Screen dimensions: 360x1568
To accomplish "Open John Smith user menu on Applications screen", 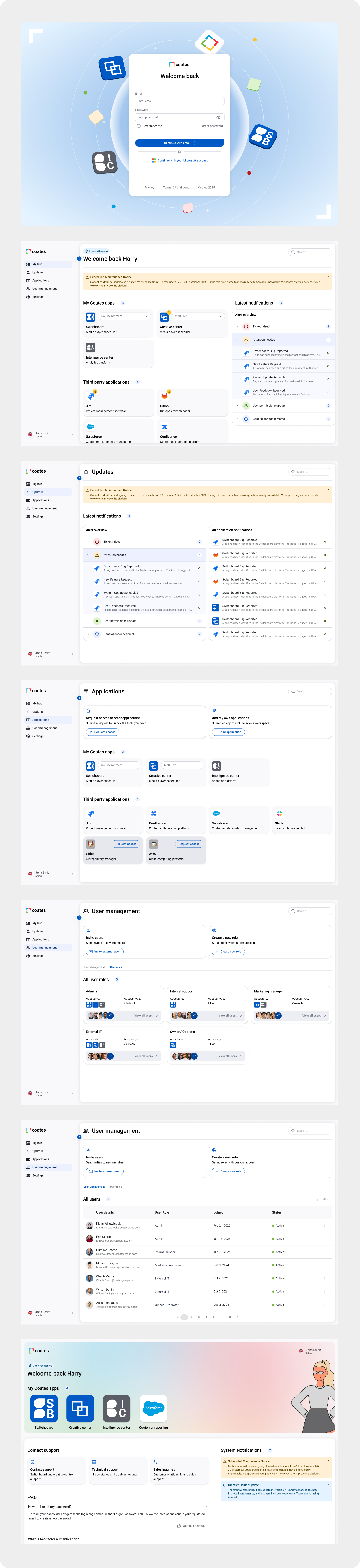I will (x=50, y=873).
